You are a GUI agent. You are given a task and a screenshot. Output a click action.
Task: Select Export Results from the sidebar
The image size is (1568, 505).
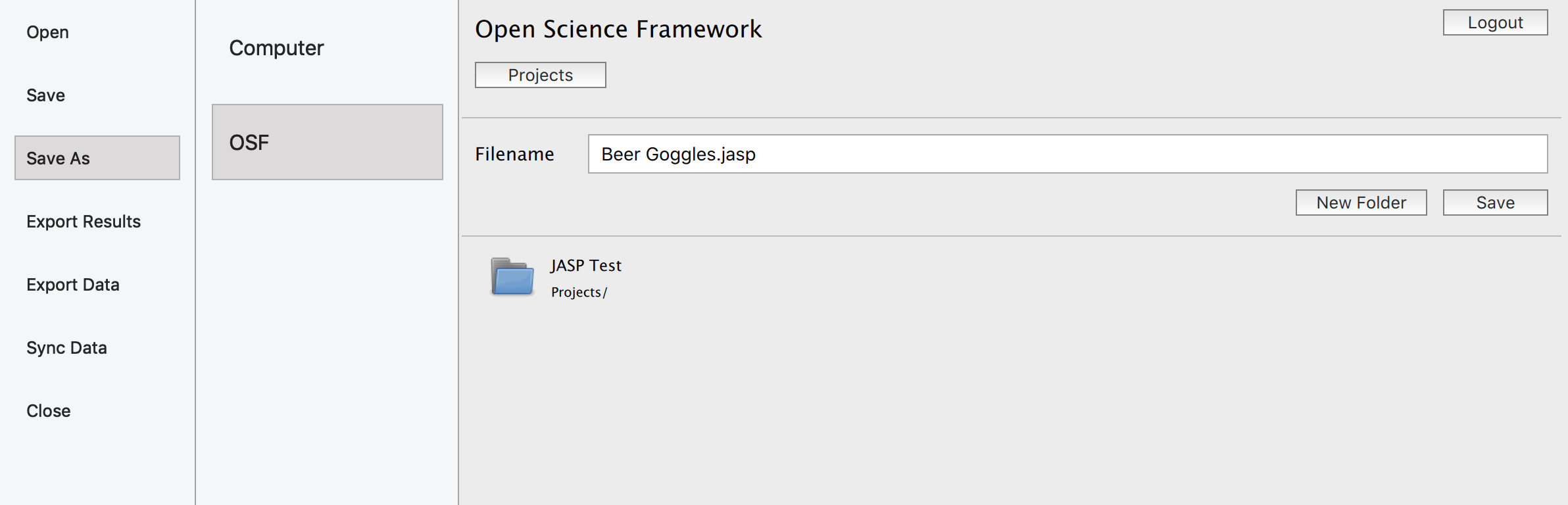(x=84, y=221)
